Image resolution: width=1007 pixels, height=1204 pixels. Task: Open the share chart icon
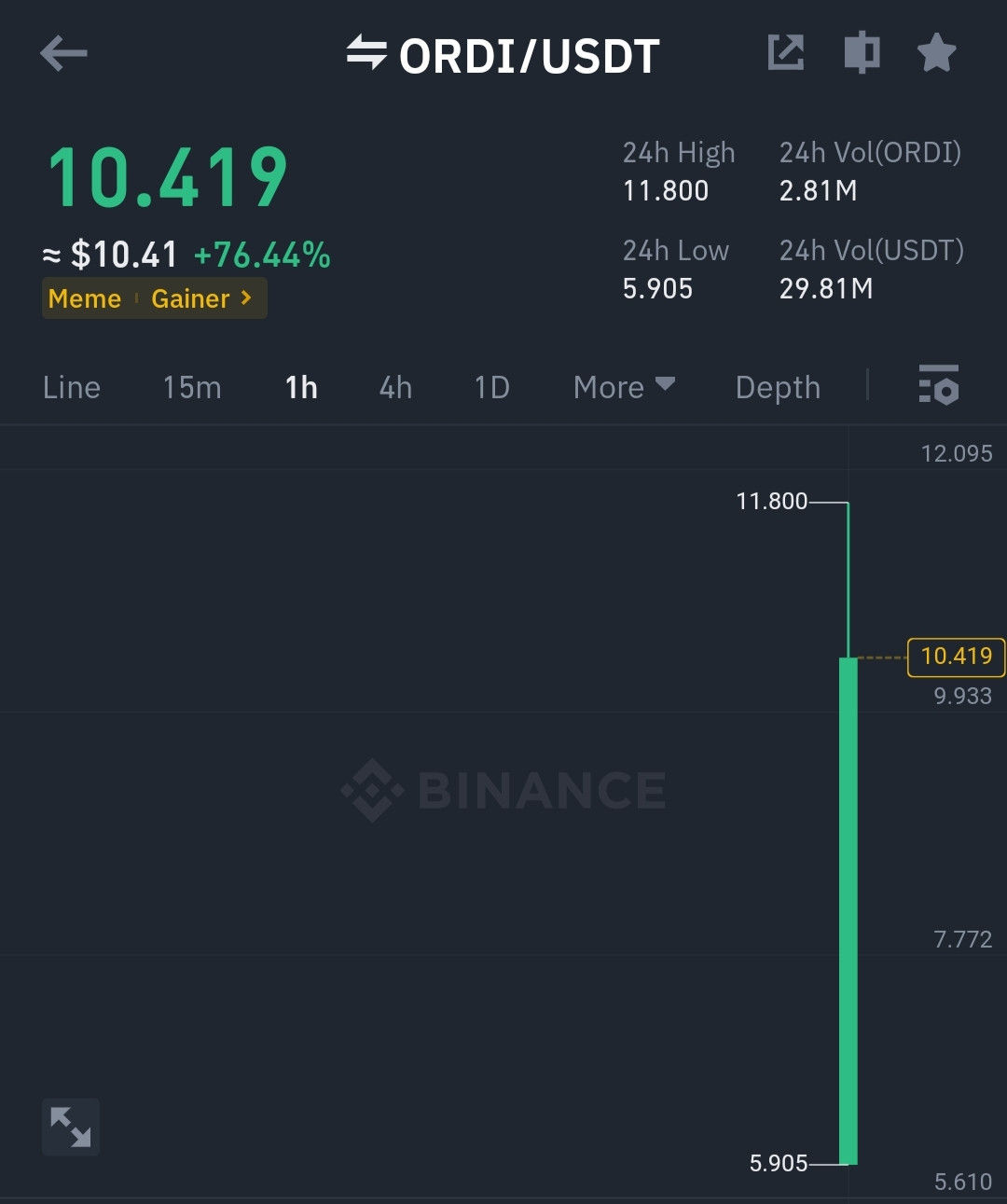(785, 52)
